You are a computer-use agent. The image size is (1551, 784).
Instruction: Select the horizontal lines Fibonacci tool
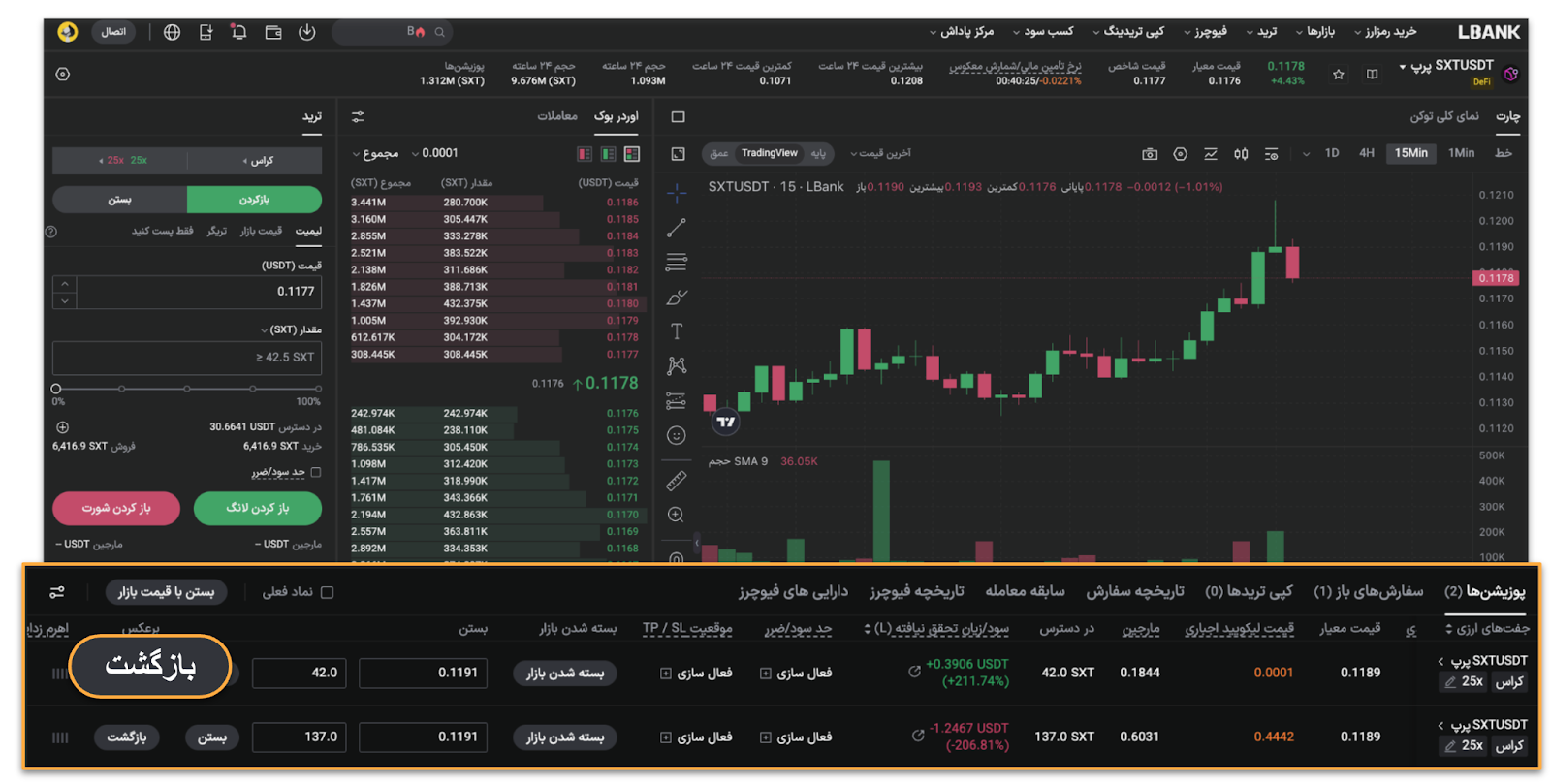677,262
